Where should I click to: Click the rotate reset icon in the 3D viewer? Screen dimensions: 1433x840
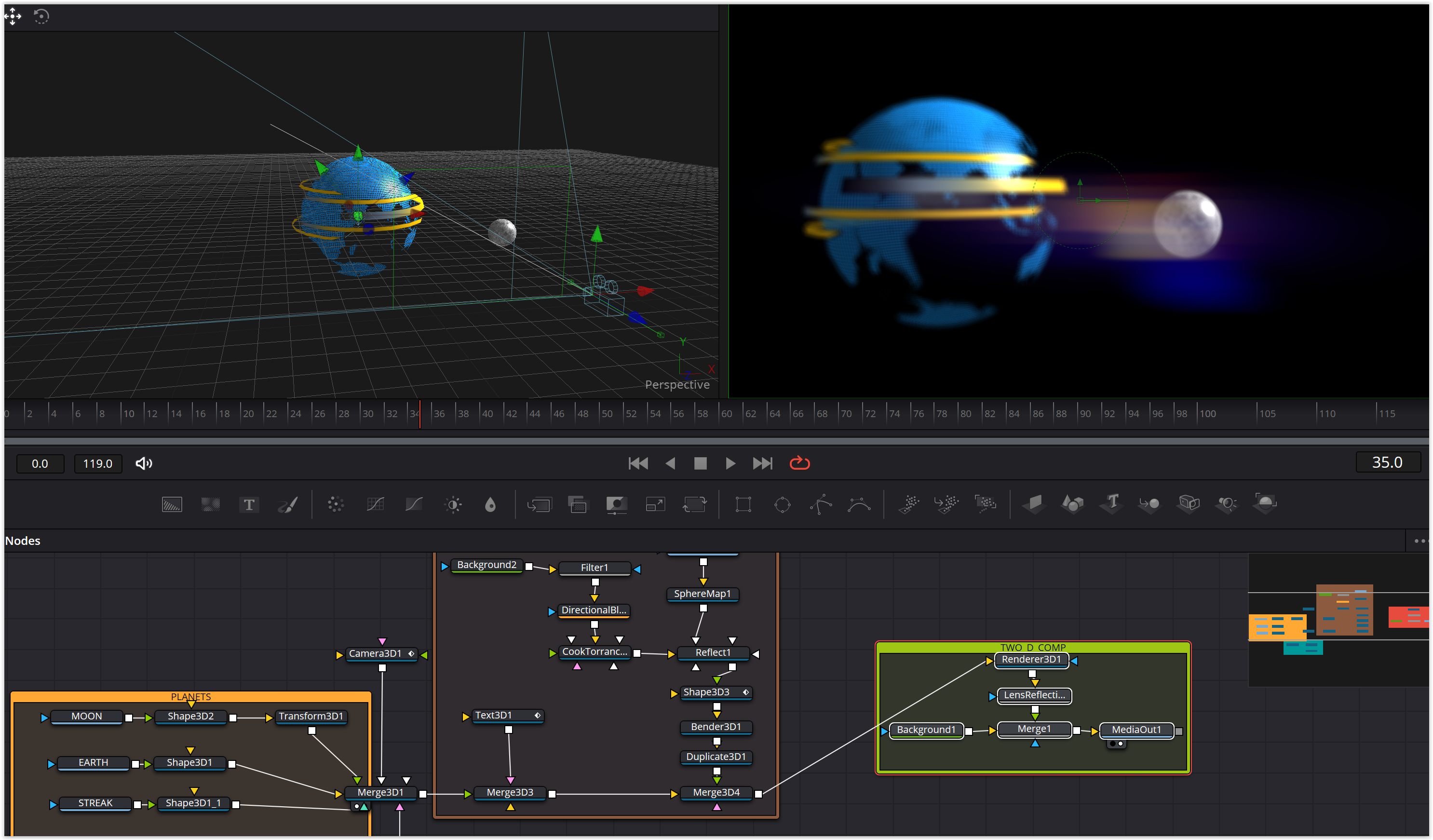coord(41,16)
